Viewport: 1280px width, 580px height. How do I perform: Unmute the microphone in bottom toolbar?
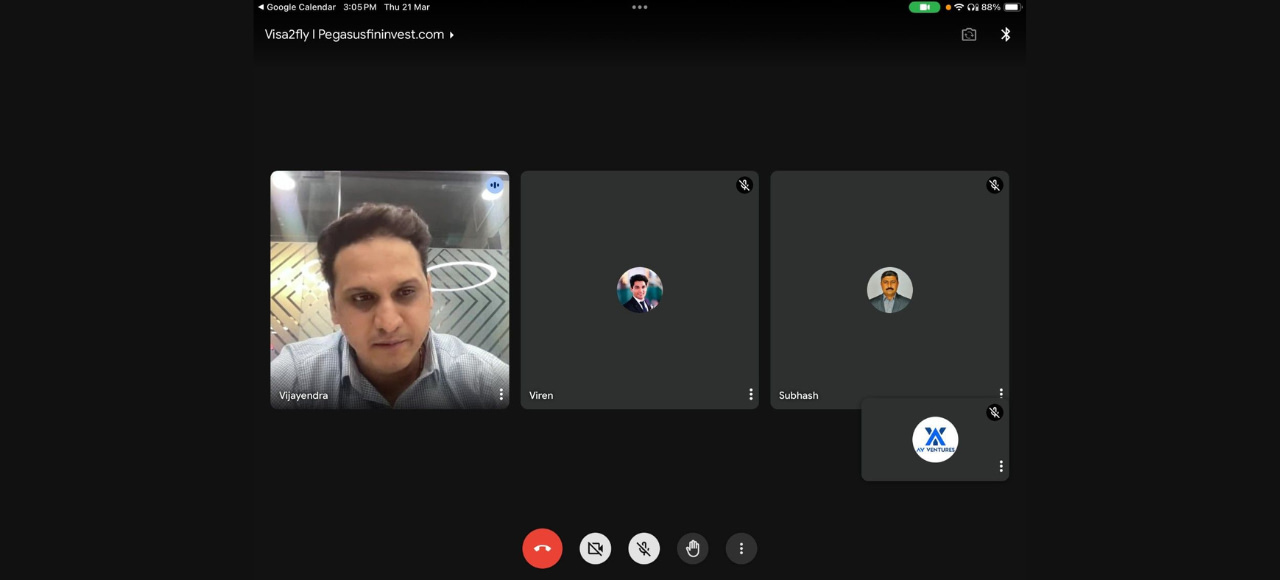644,548
